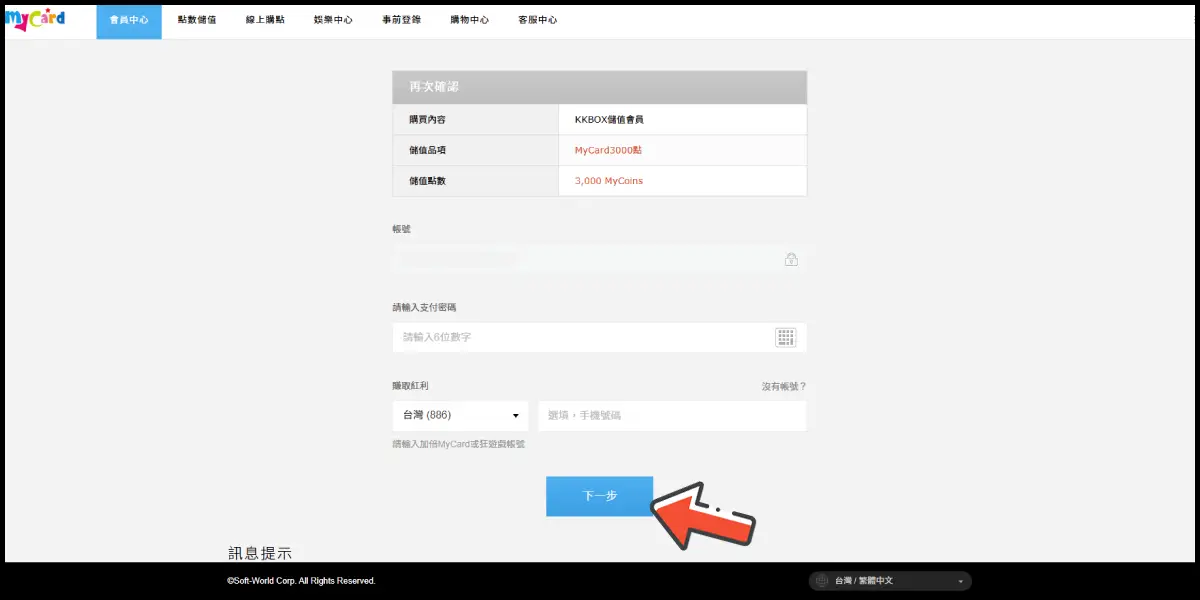Click the lock icon in account field
The width and height of the screenshot is (1200, 600).
tap(791, 259)
